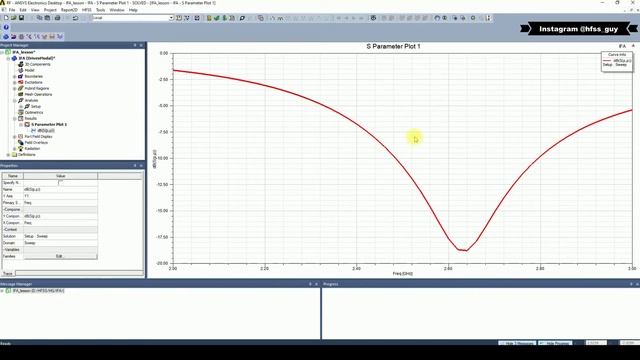Select the Setup item under Analysis
The width and height of the screenshot is (640, 360).
click(36, 107)
